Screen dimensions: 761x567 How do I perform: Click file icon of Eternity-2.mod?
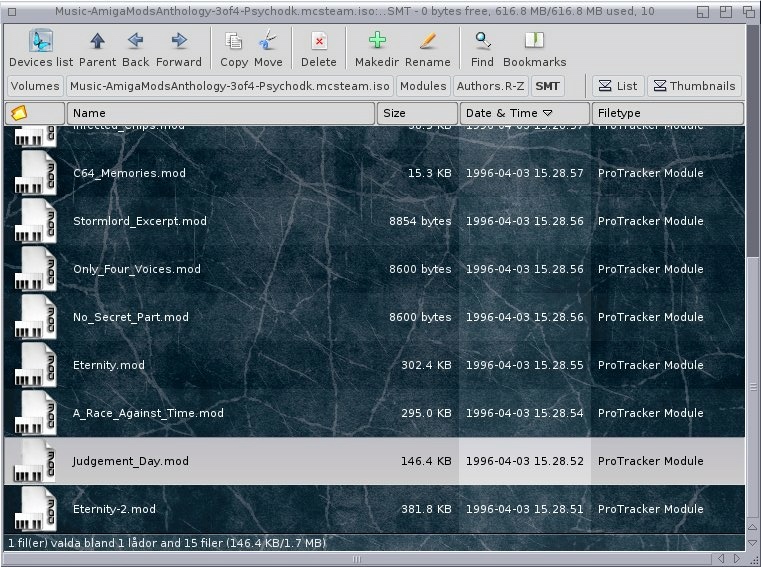click(x=35, y=510)
